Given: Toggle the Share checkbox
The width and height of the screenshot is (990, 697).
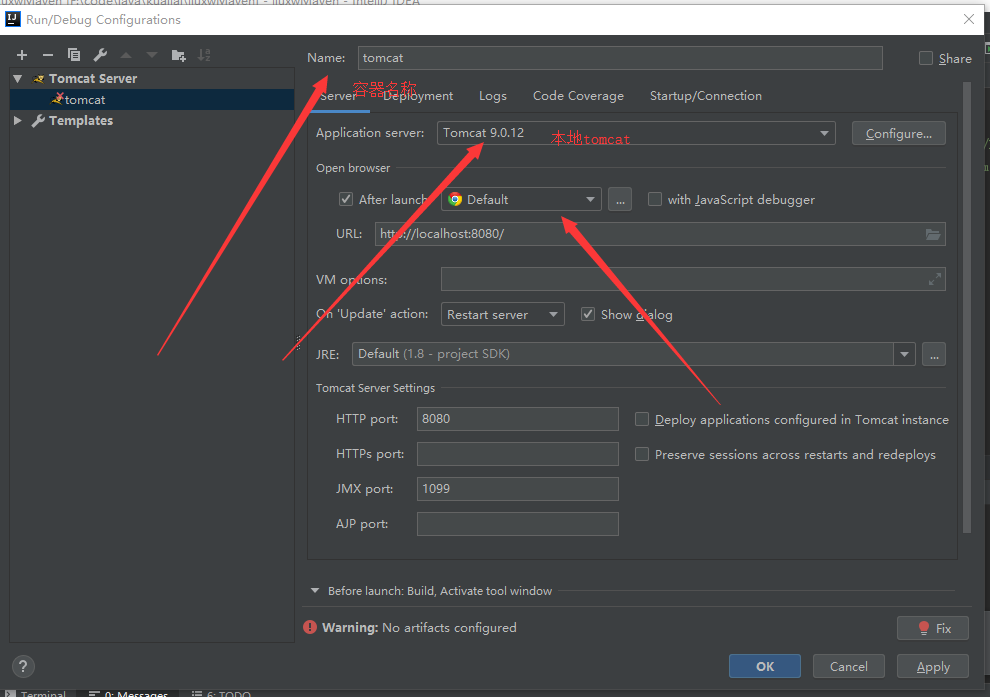Looking at the screenshot, I should tap(926, 58).
